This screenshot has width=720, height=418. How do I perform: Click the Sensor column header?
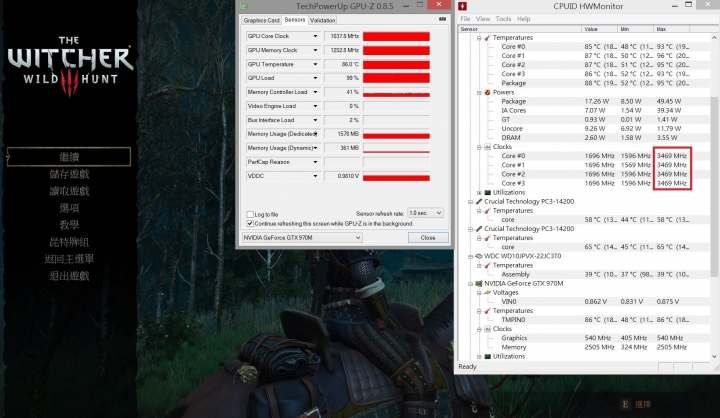pyautogui.click(x=519, y=29)
